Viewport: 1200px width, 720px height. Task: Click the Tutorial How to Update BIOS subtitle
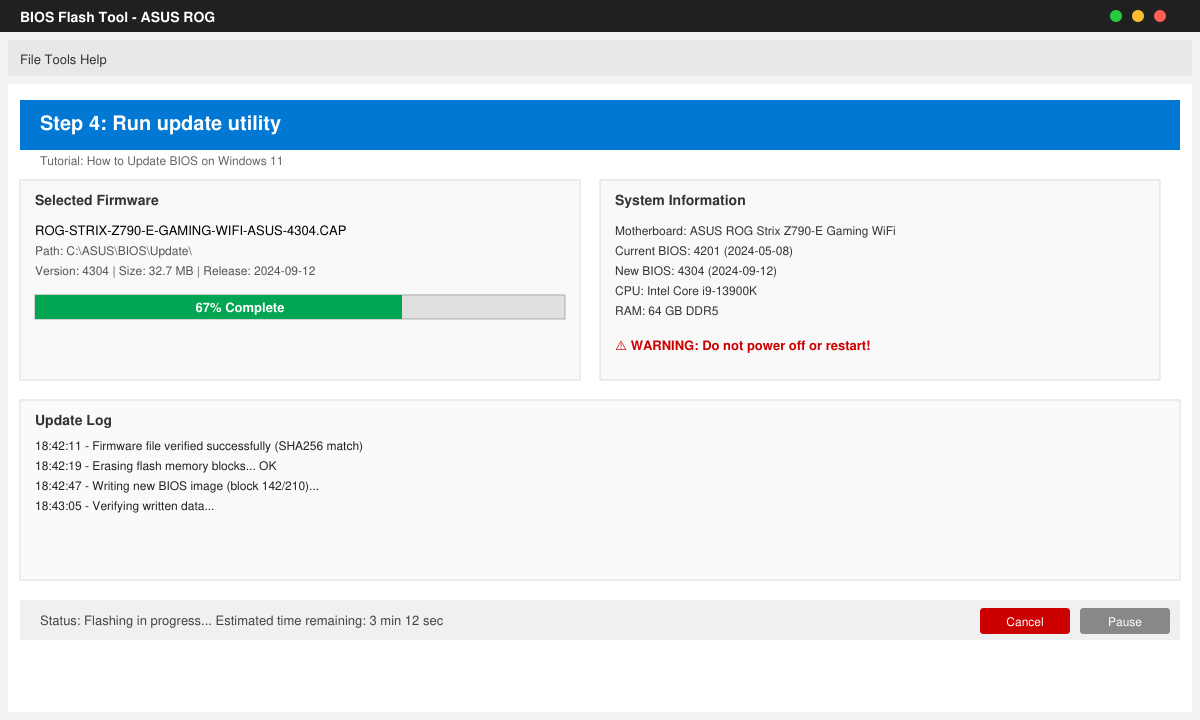(x=161, y=161)
